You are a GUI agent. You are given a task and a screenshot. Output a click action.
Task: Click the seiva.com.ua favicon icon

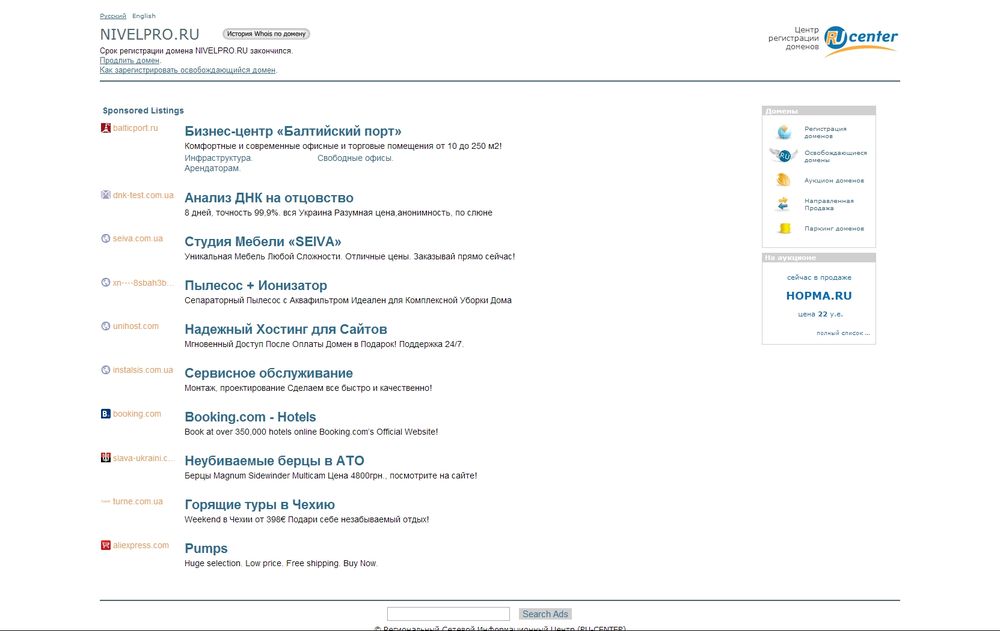[x=106, y=239]
